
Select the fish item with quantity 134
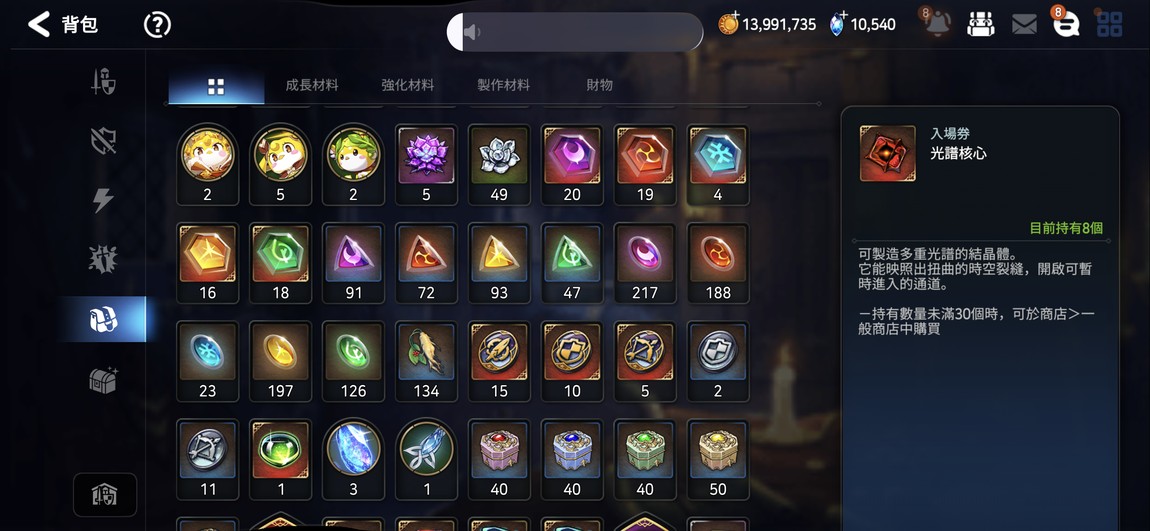click(x=426, y=361)
